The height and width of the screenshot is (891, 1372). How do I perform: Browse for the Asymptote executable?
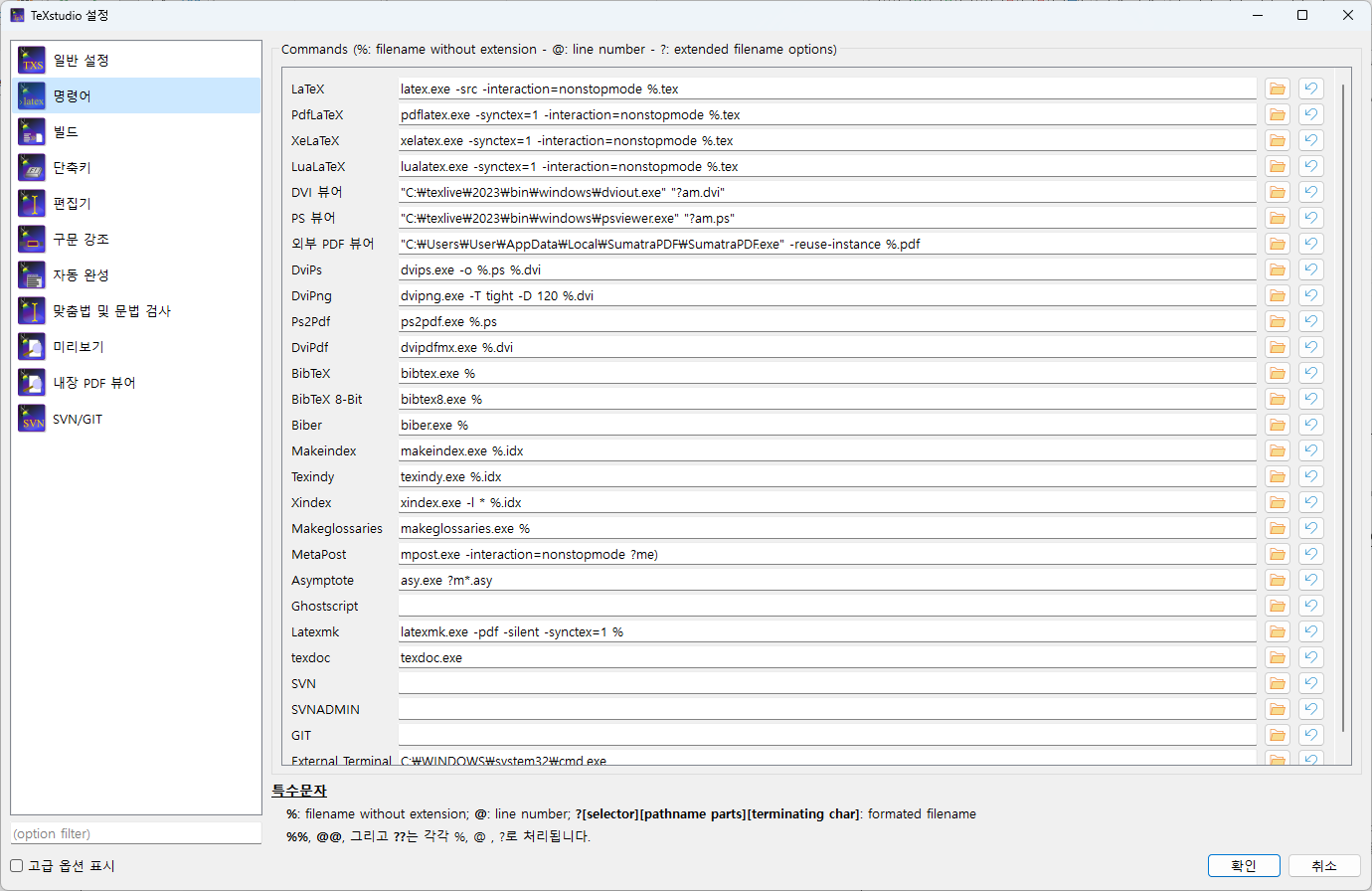click(x=1278, y=580)
